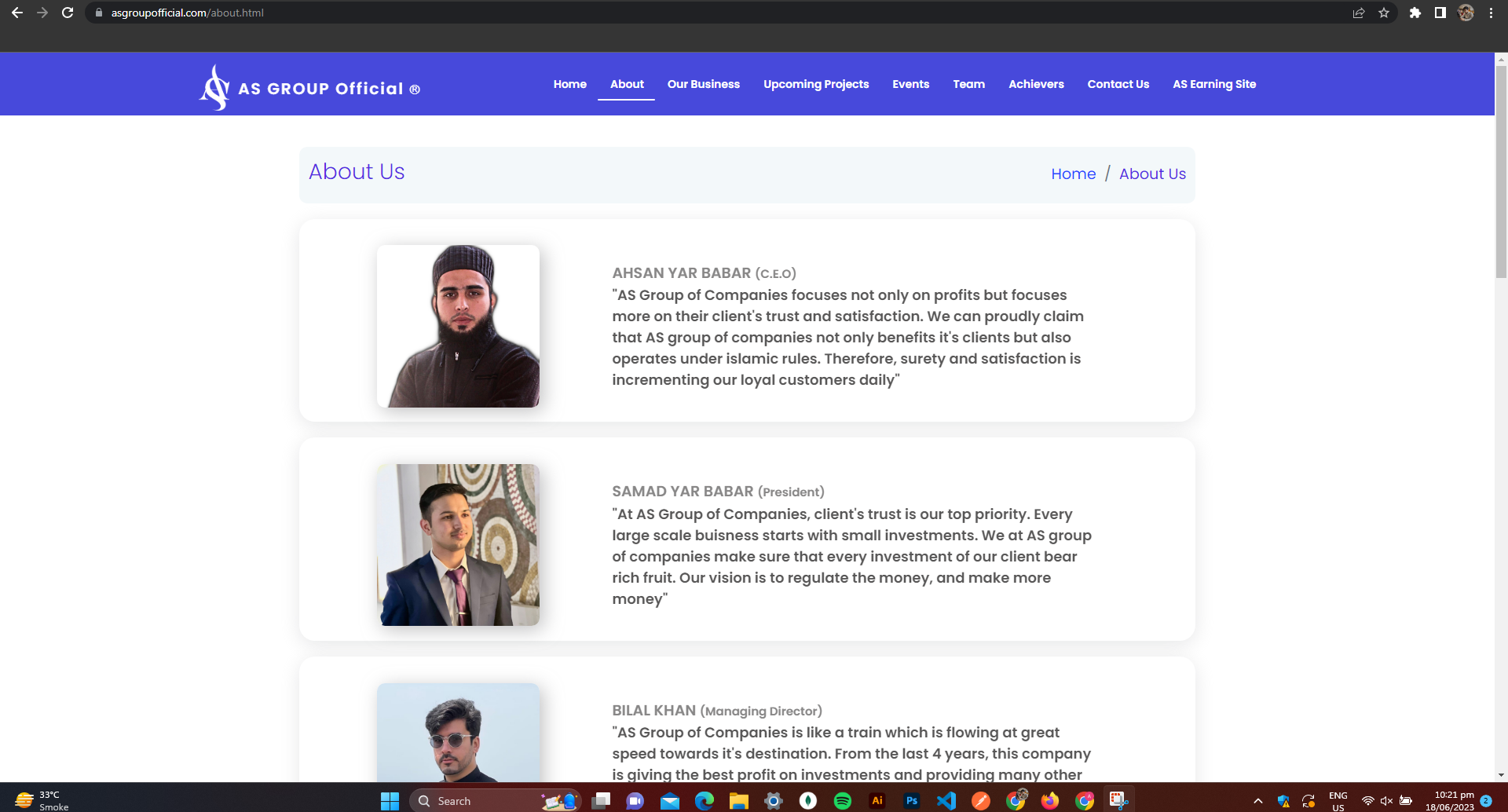
Task: Open the Mail app from taskbar
Action: click(670, 801)
